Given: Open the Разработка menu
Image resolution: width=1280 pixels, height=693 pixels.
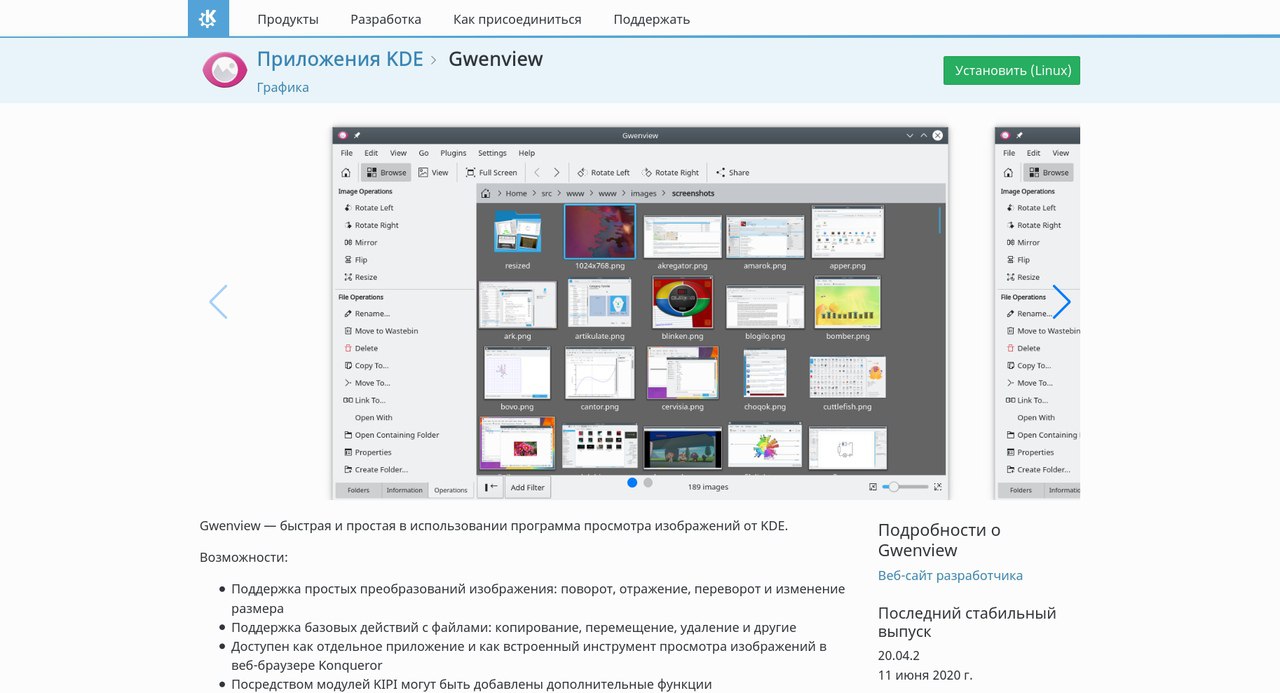Looking at the screenshot, I should pos(386,19).
